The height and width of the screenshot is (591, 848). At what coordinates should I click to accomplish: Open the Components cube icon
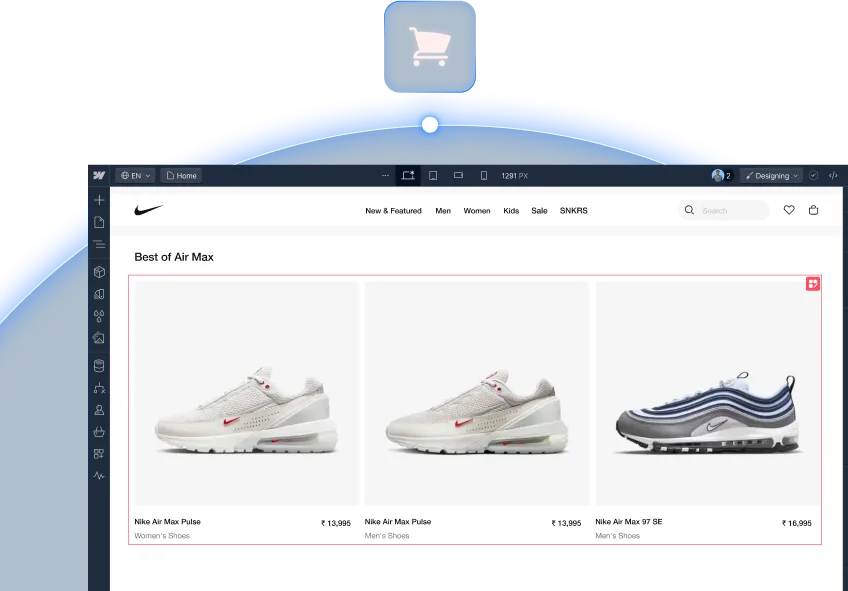(99, 272)
